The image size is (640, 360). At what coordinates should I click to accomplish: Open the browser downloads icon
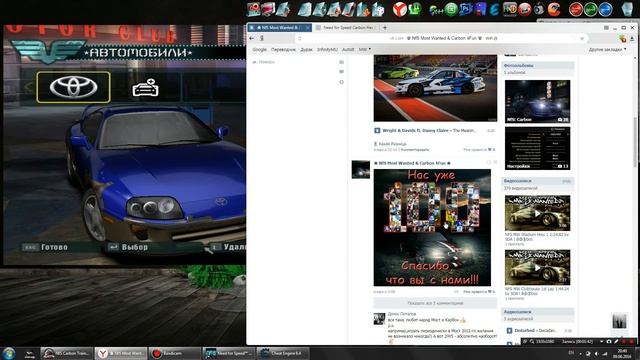tap(632, 38)
